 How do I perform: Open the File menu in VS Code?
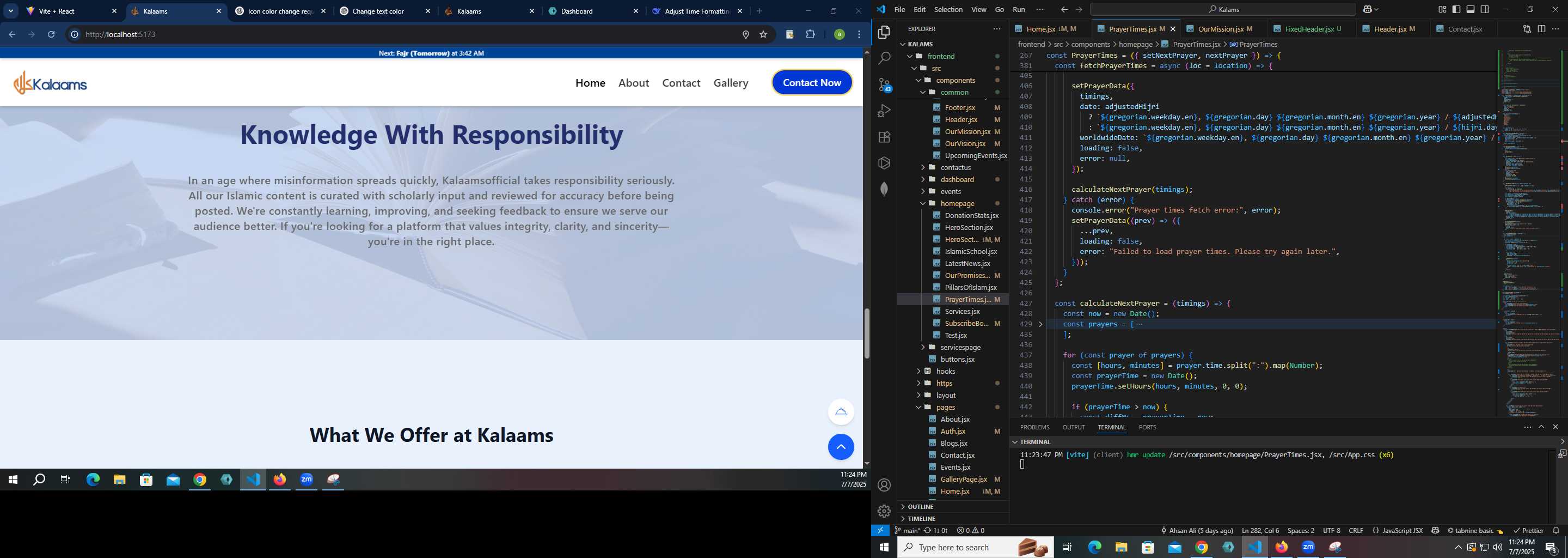(899, 10)
